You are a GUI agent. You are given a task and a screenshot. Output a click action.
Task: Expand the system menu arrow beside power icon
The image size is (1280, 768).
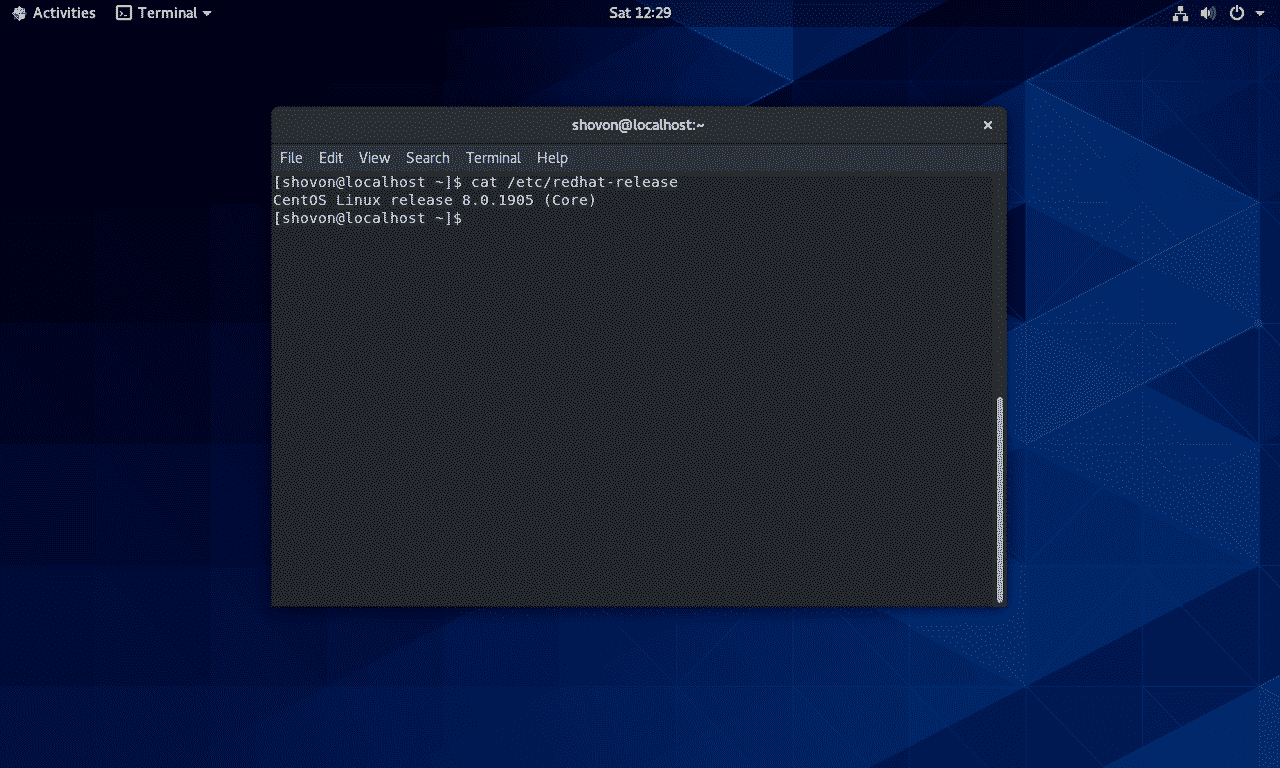point(1260,14)
